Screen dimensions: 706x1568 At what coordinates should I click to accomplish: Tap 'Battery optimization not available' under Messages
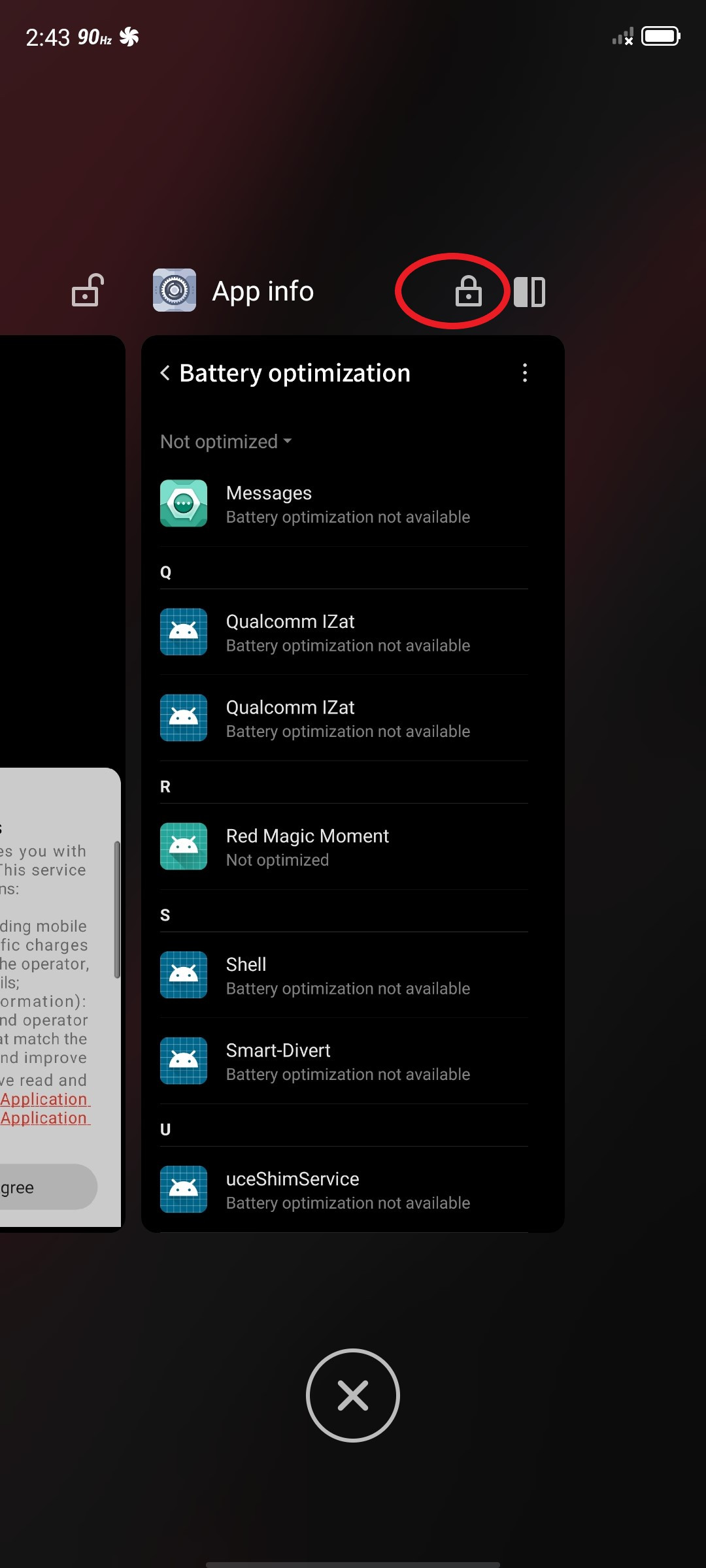tap(348, 517)
